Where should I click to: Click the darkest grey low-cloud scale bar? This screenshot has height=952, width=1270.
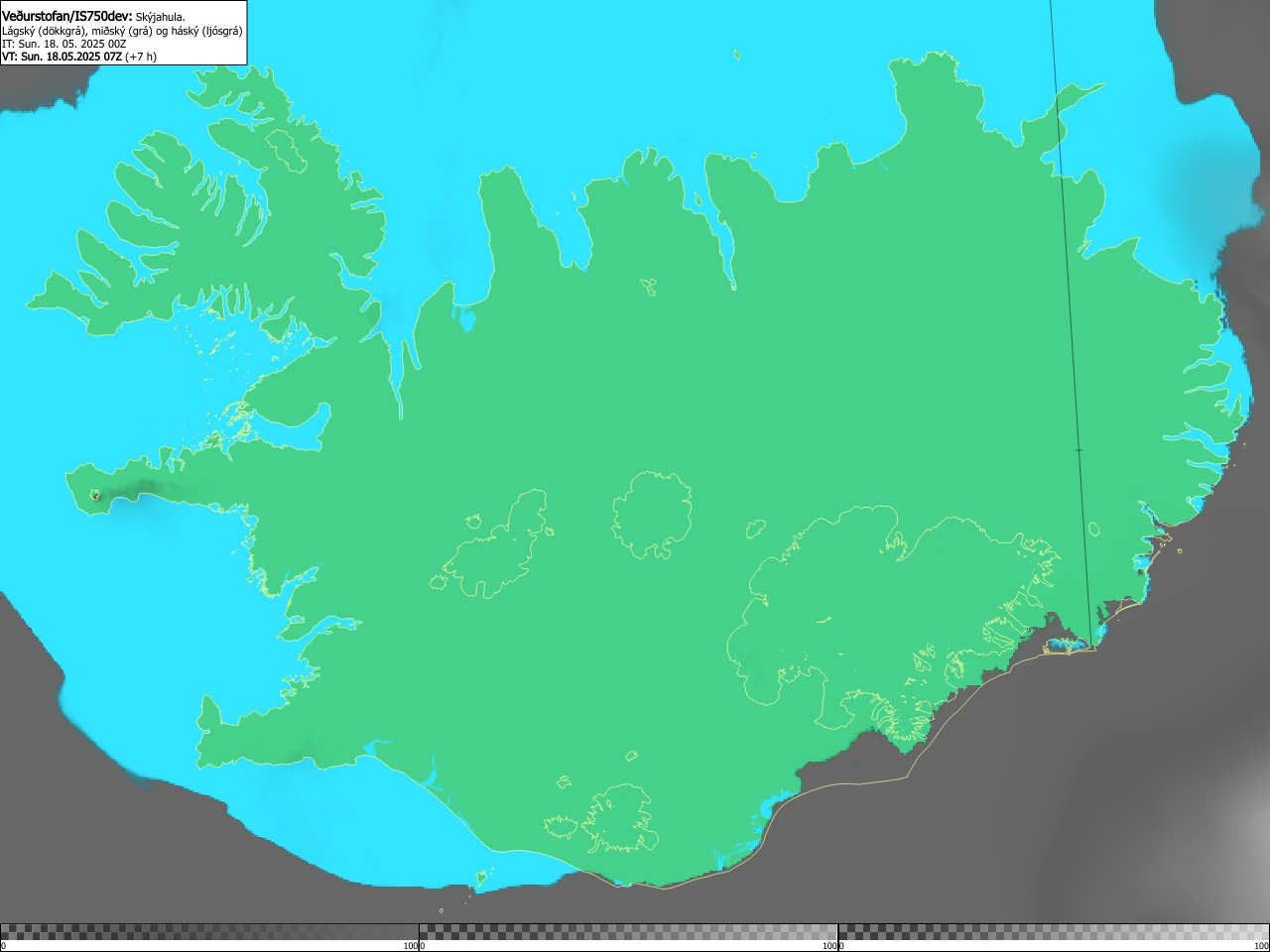(x=209, y=932)
